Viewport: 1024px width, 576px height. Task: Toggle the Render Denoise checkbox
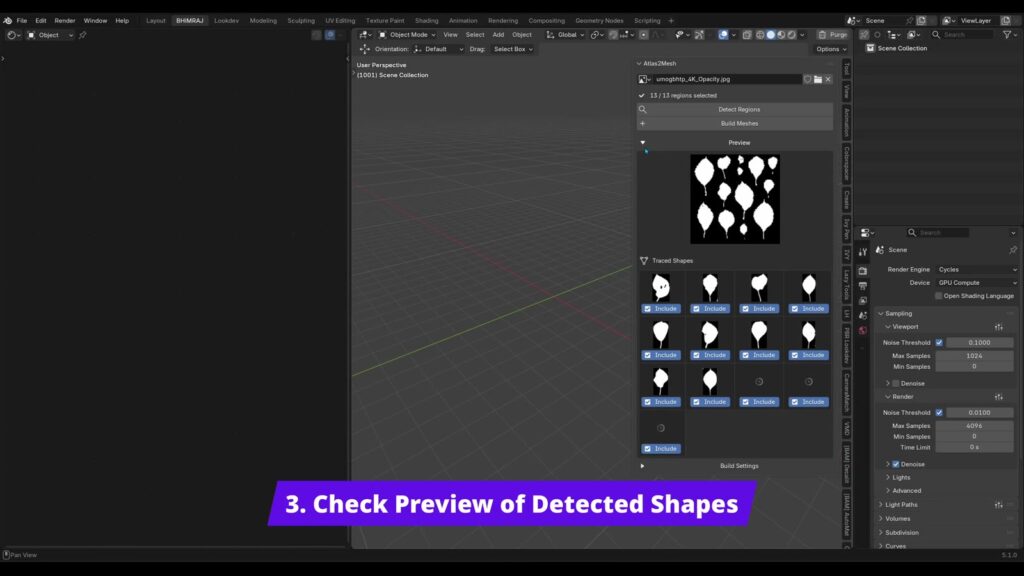[x=896, y=464]
